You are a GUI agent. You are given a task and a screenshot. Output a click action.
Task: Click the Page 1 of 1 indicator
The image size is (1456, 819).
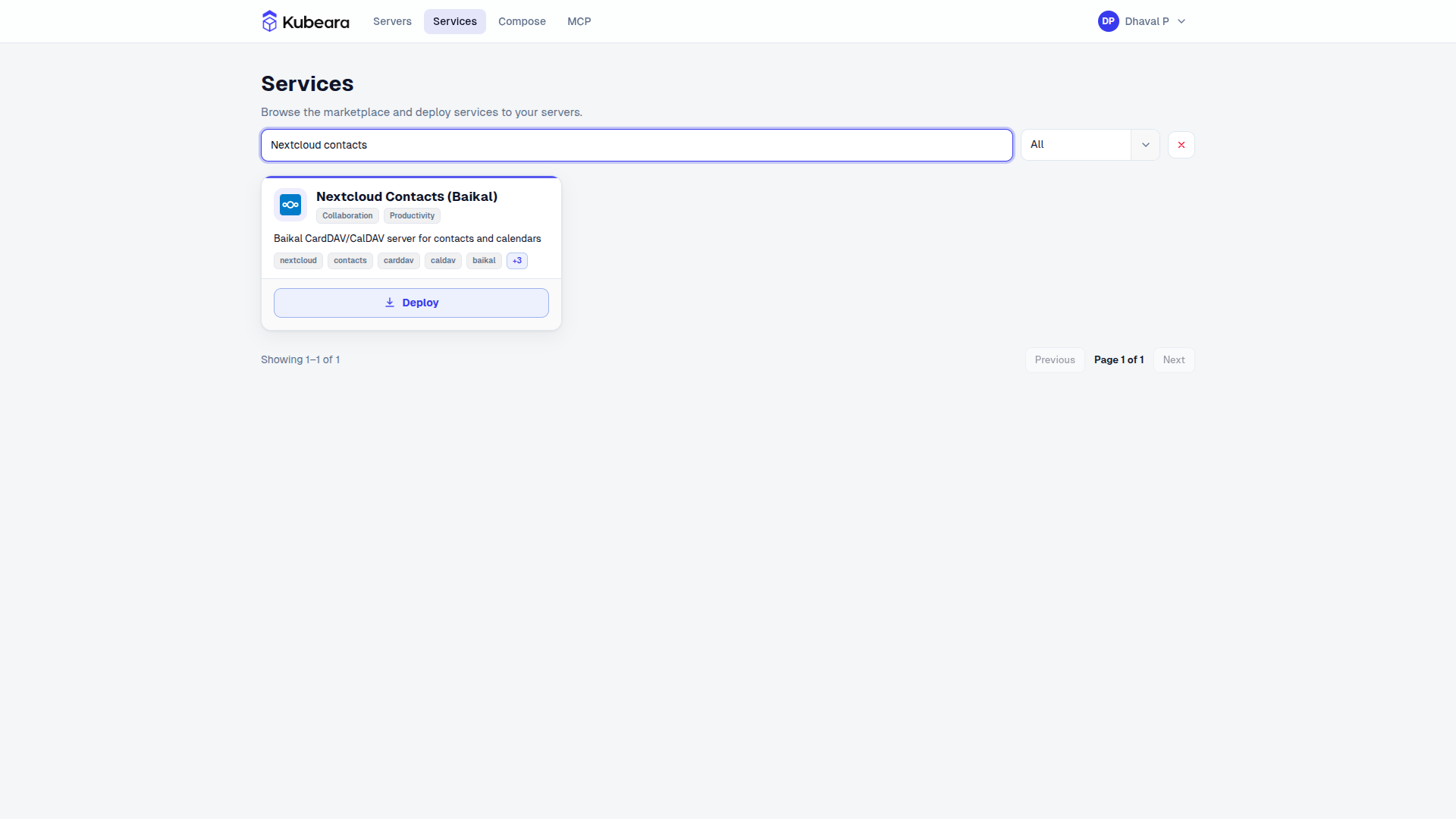pyautogui.click(x=1119, y=360)
